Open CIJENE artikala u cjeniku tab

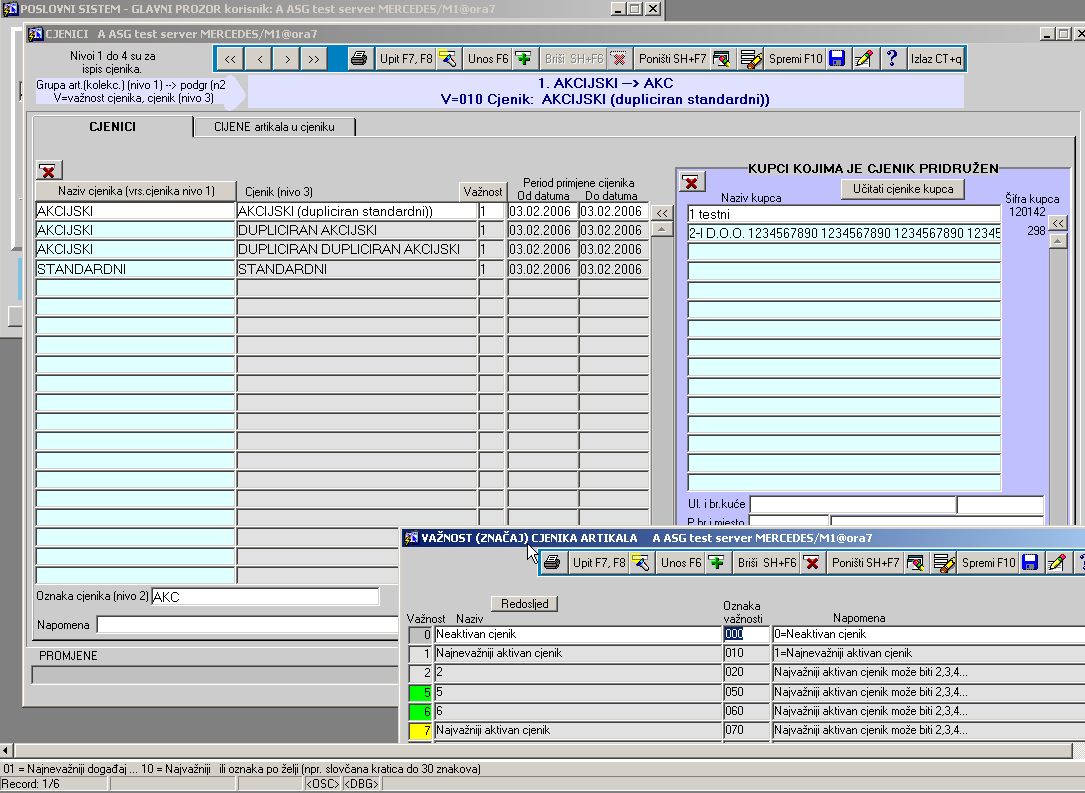[274, 127]
